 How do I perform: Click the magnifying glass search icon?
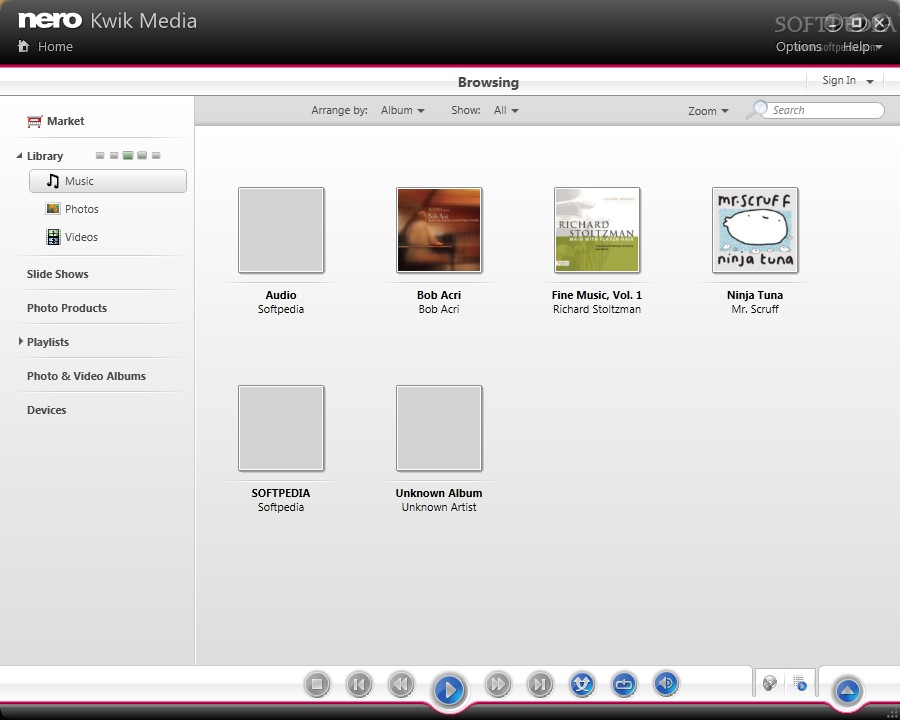[758, 109]
